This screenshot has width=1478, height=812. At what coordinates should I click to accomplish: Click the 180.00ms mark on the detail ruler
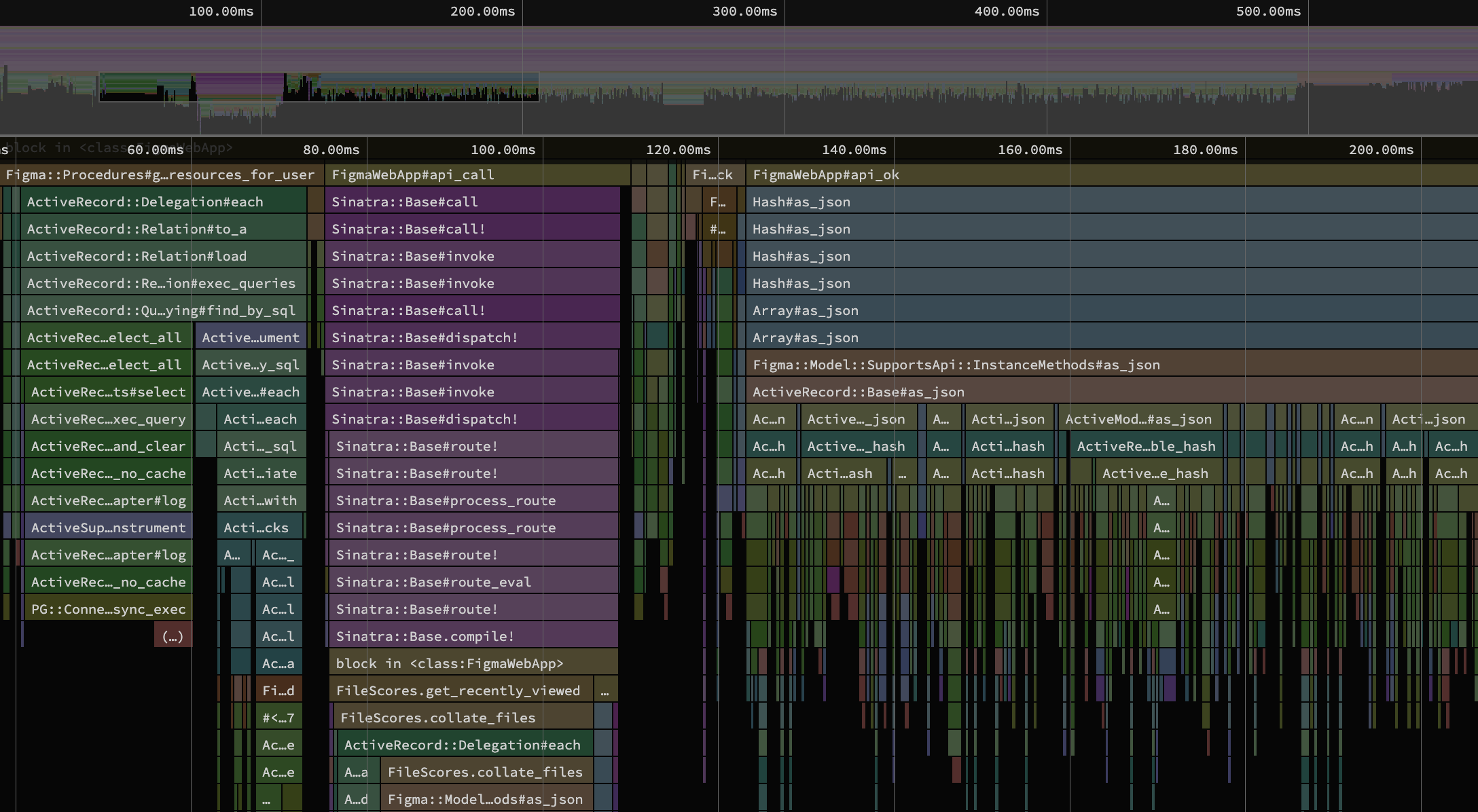pyautogui.click(x=1206, y=149)
